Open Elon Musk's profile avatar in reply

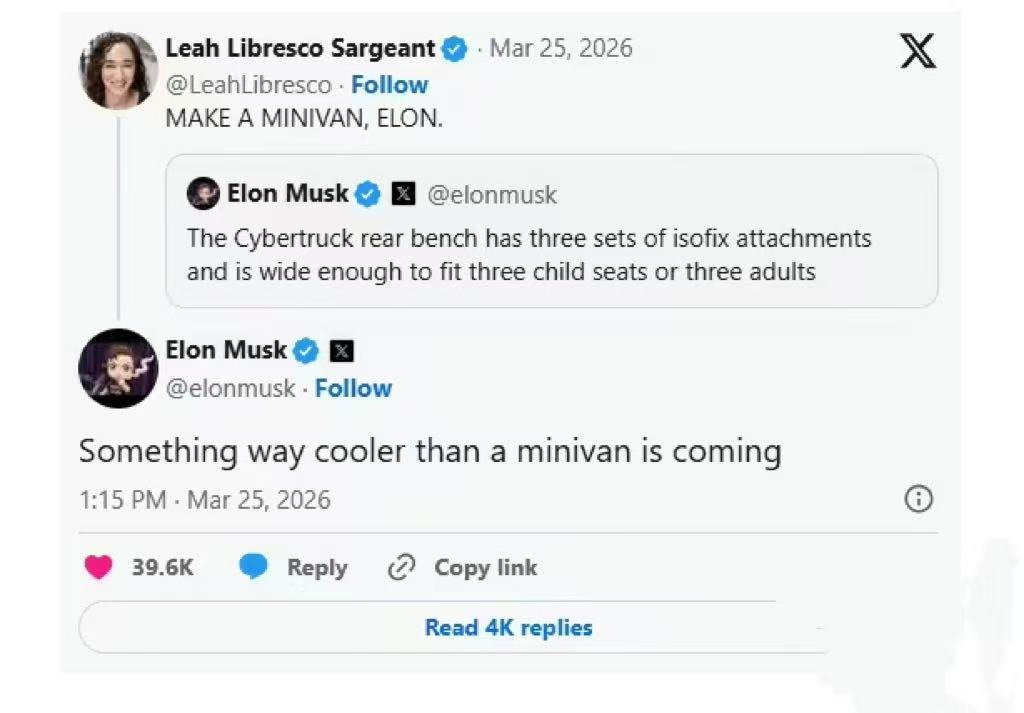point(118,368)
